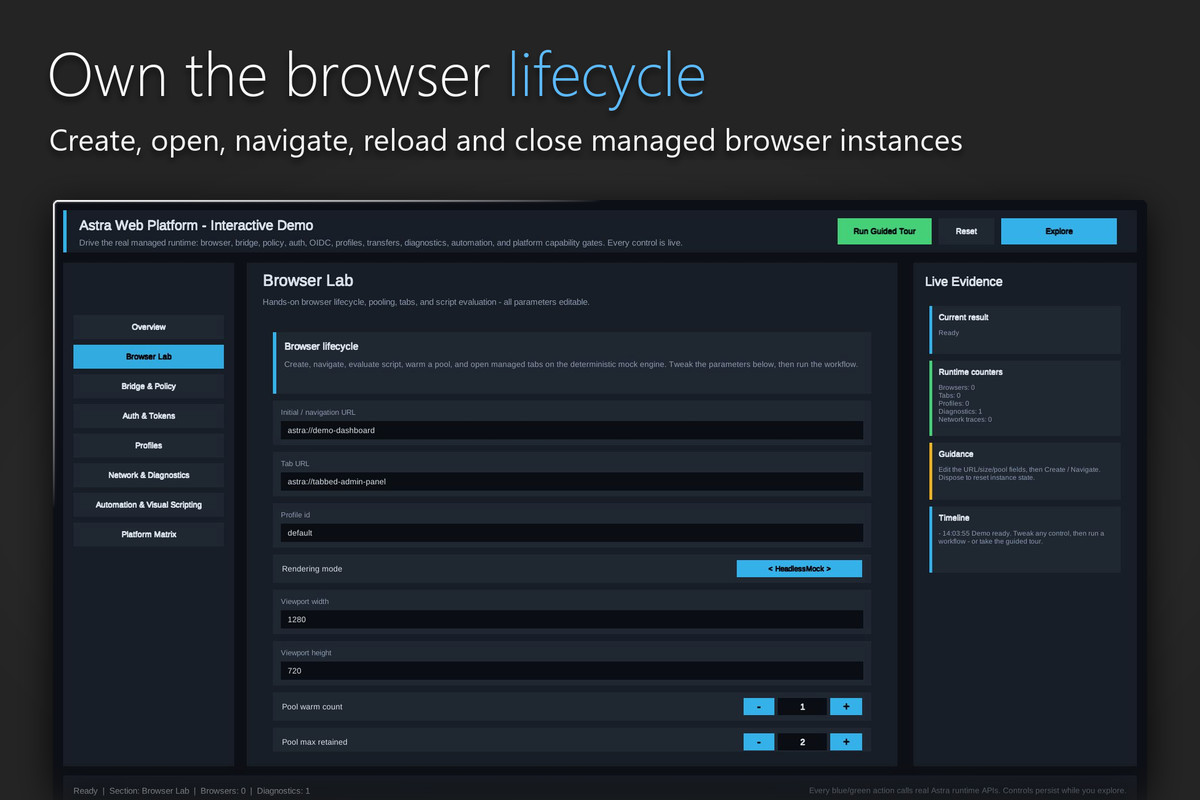Increase Pool max retained with plus
Screen dimensions: 1200x800
point(846,742)
